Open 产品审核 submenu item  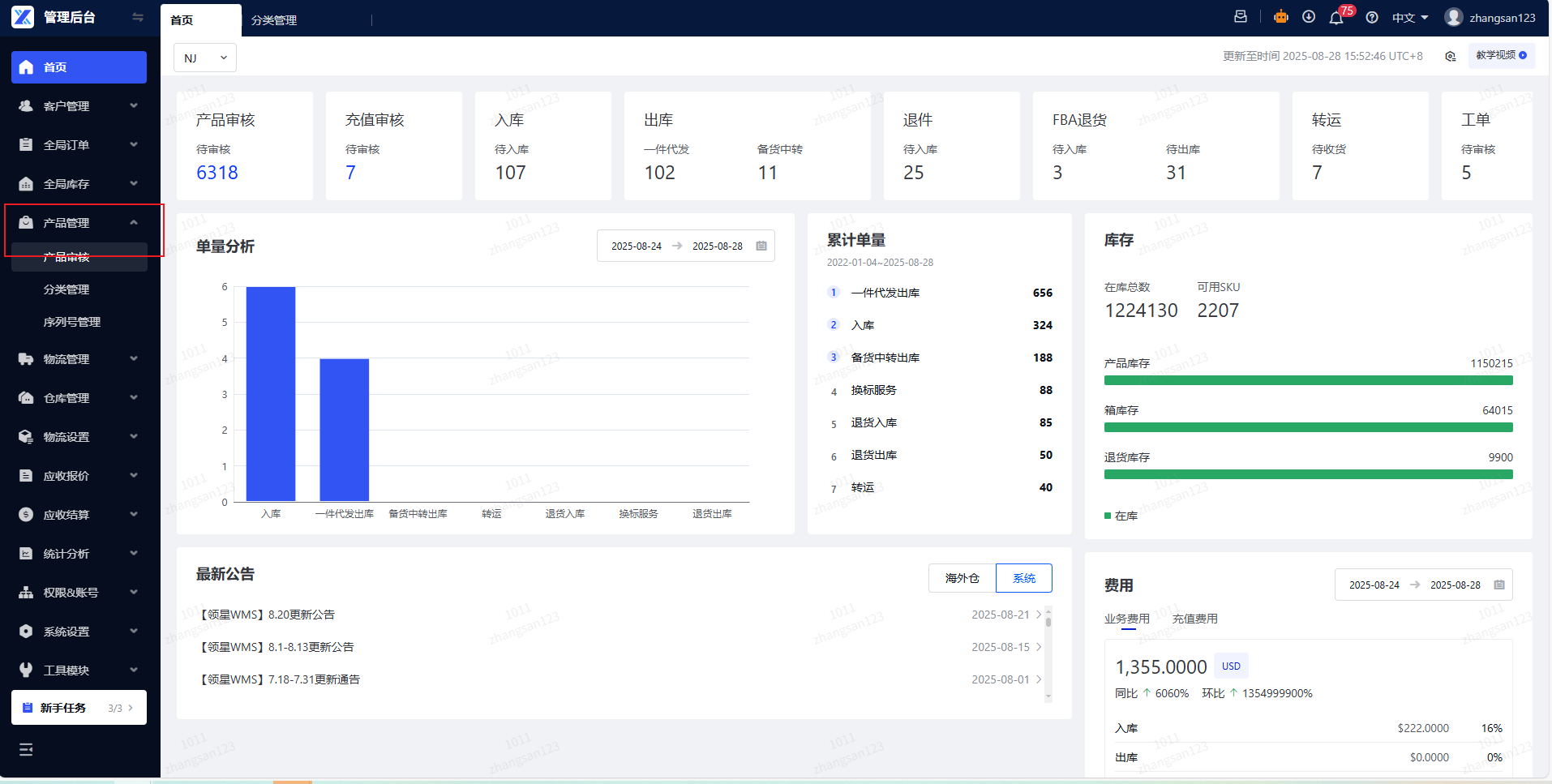79,257
